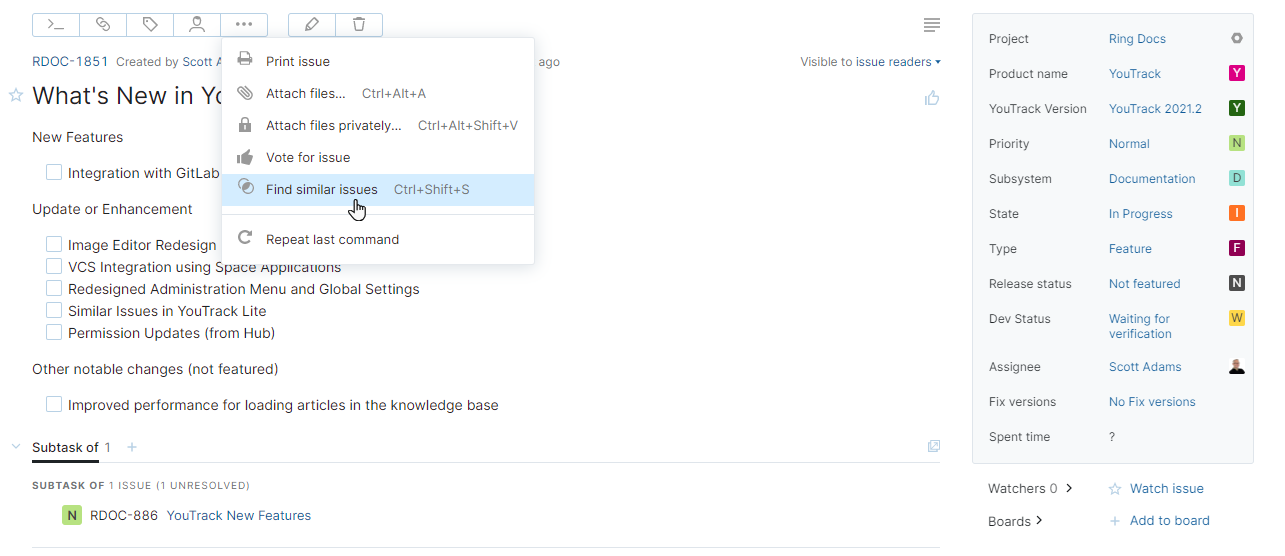Viewport: 1285px width, 556px height.
Task: Check Image Editor Redesign checkbox
Action: pyautogui.click(x=54, y=244)
